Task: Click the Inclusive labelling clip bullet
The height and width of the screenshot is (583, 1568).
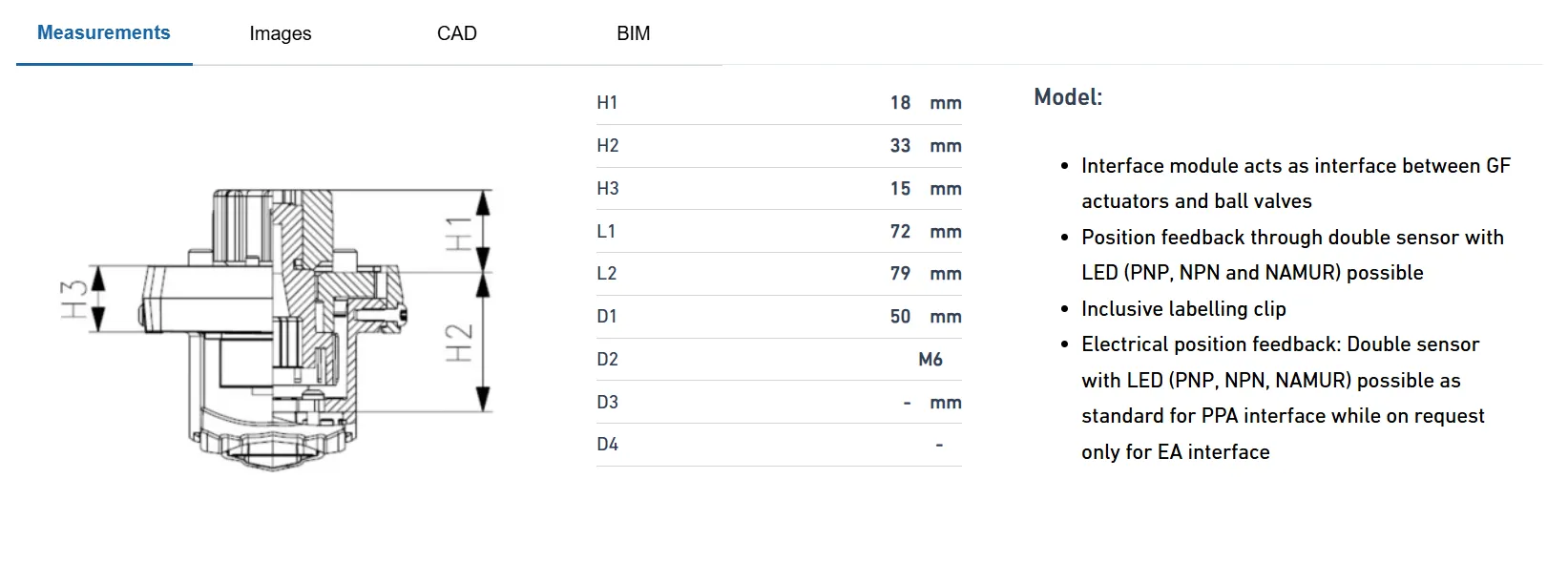Action: click(x=1183, y=309)
